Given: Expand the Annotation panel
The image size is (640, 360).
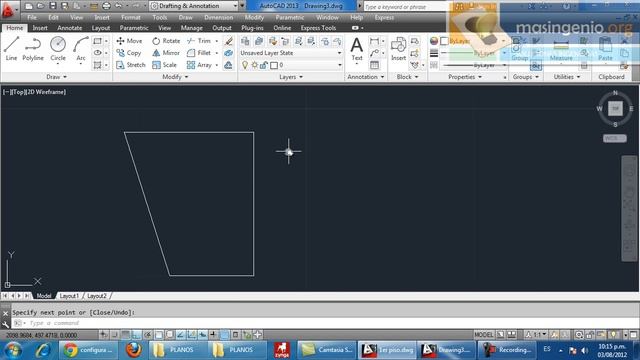Looking at the screenshot, I should coord(366,77).
